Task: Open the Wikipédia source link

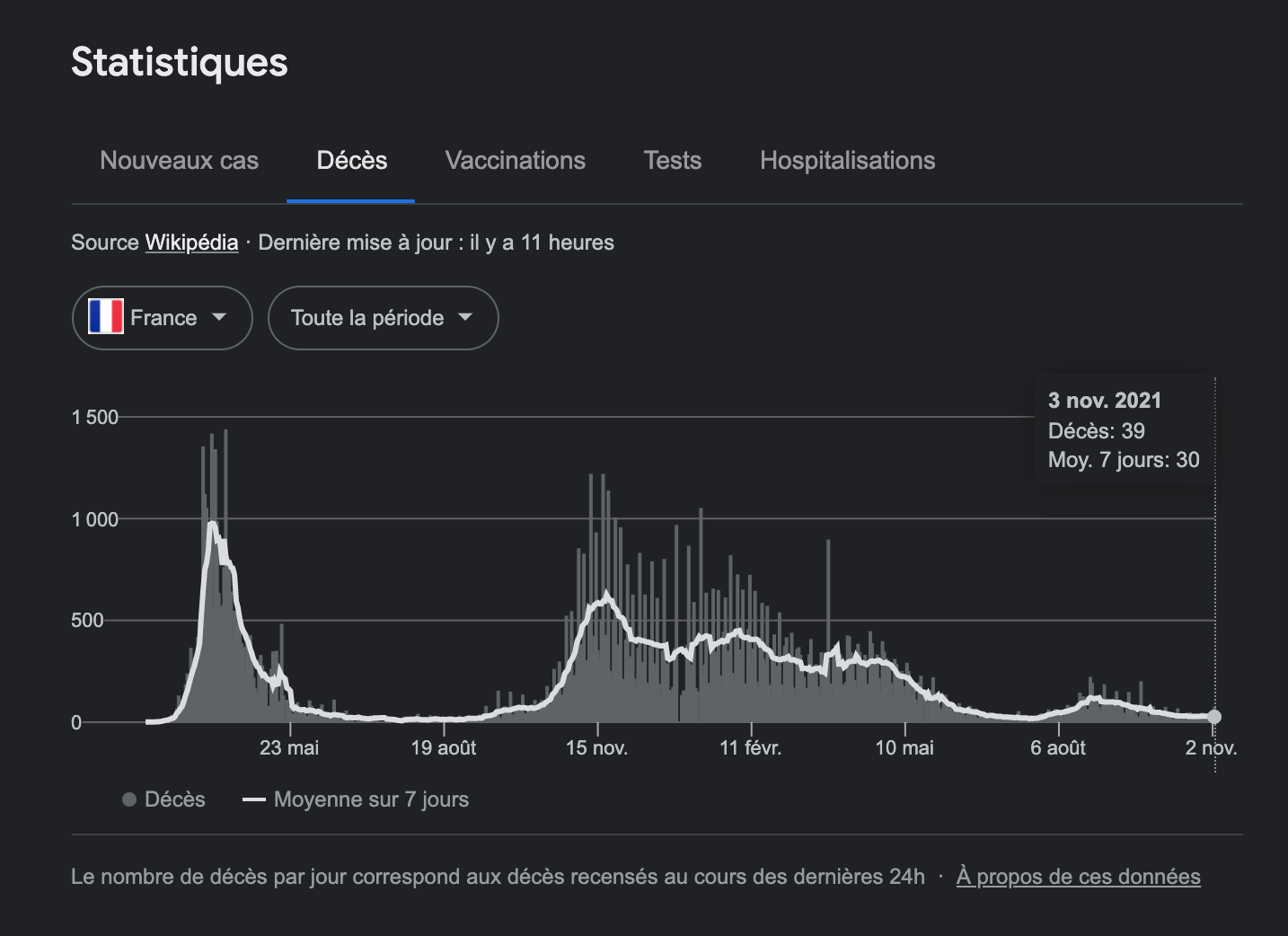Action: [191, 243]
